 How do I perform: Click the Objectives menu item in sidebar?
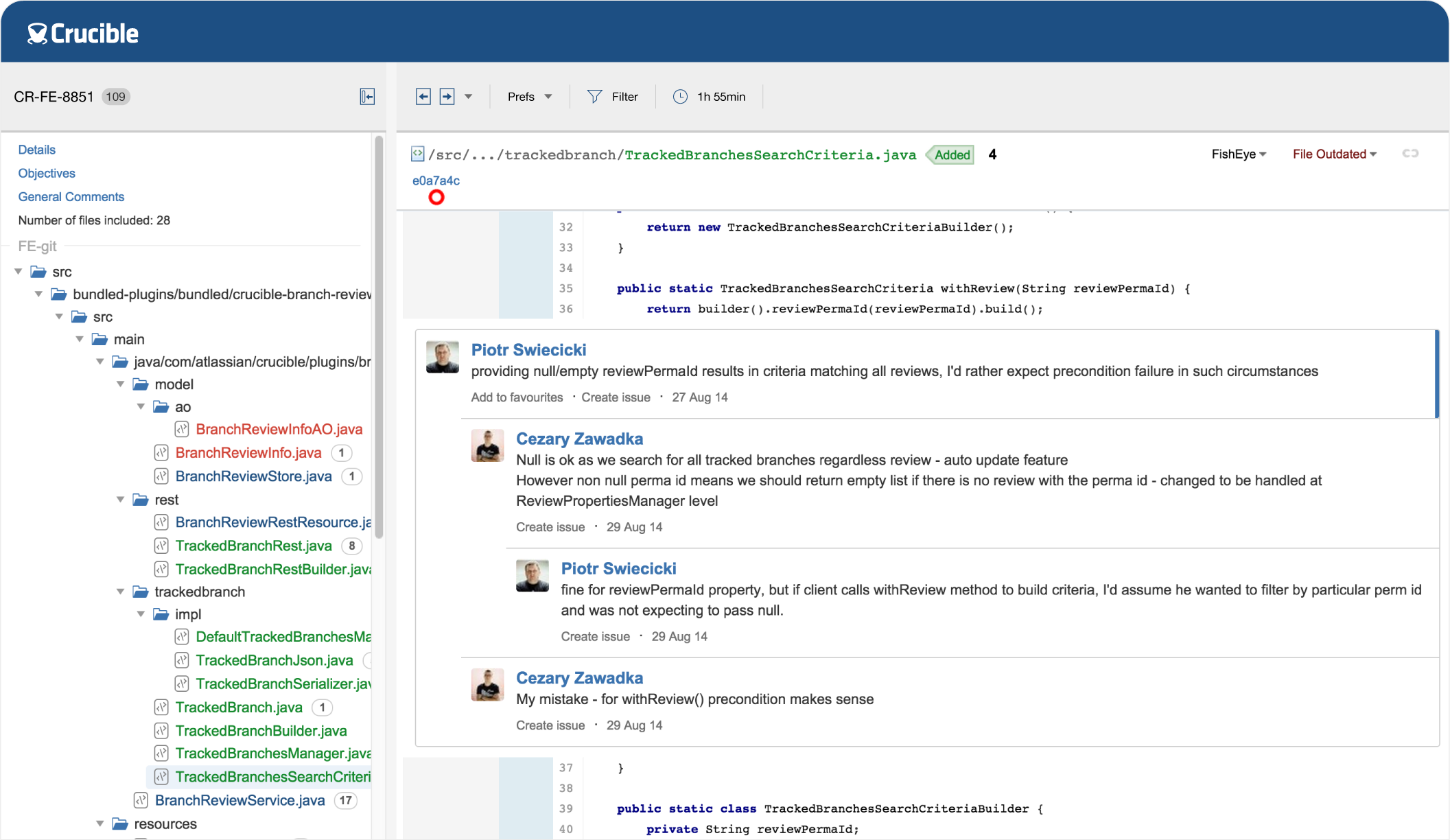tap(46, 172)
